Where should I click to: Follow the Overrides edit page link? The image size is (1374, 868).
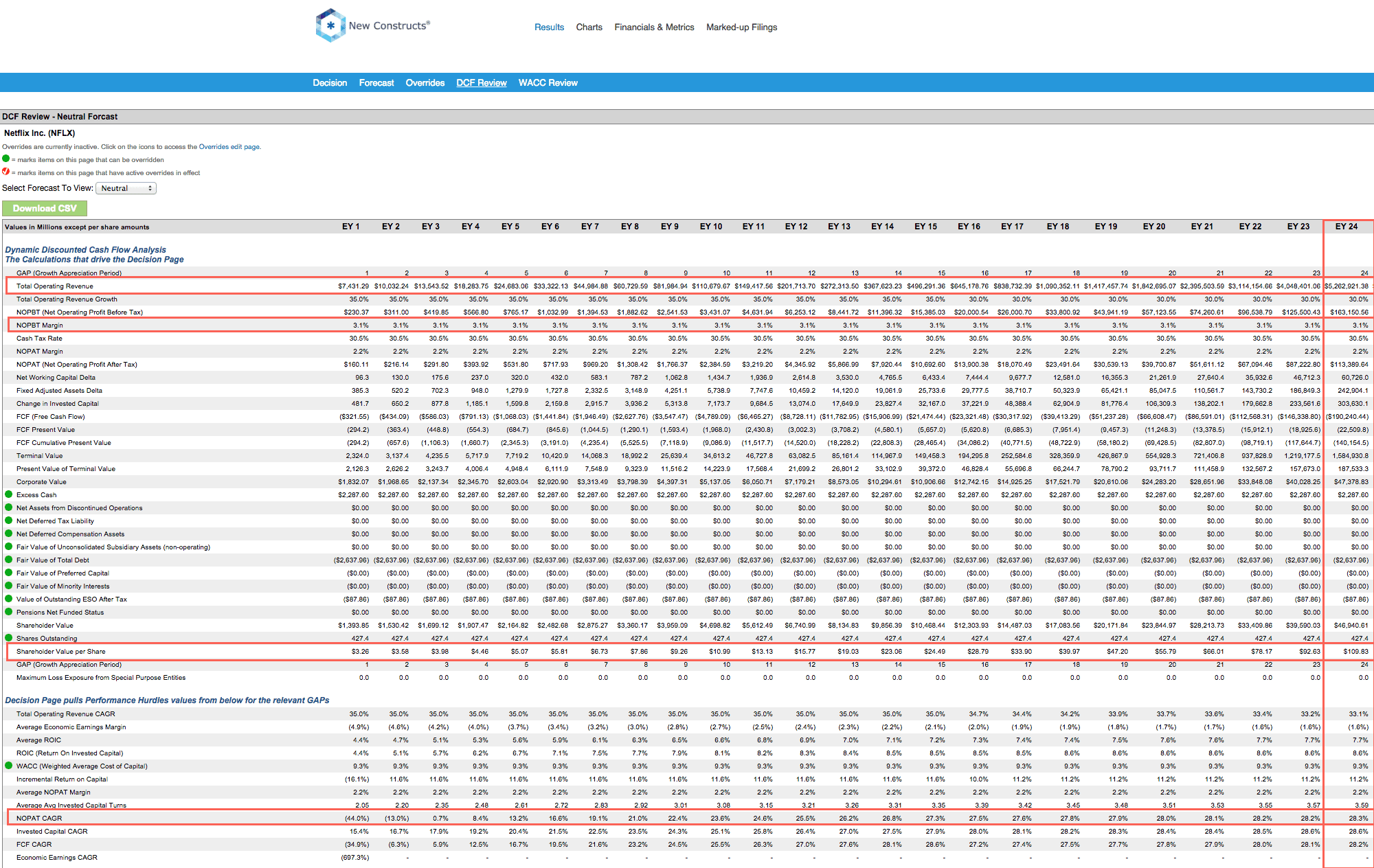coord(229,146)
